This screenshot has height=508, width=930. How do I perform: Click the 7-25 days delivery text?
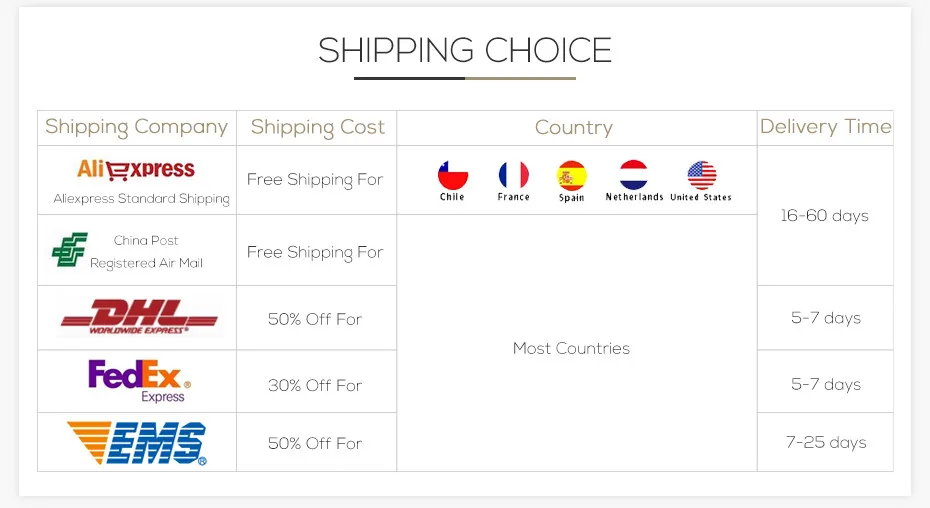coord(826,442)
